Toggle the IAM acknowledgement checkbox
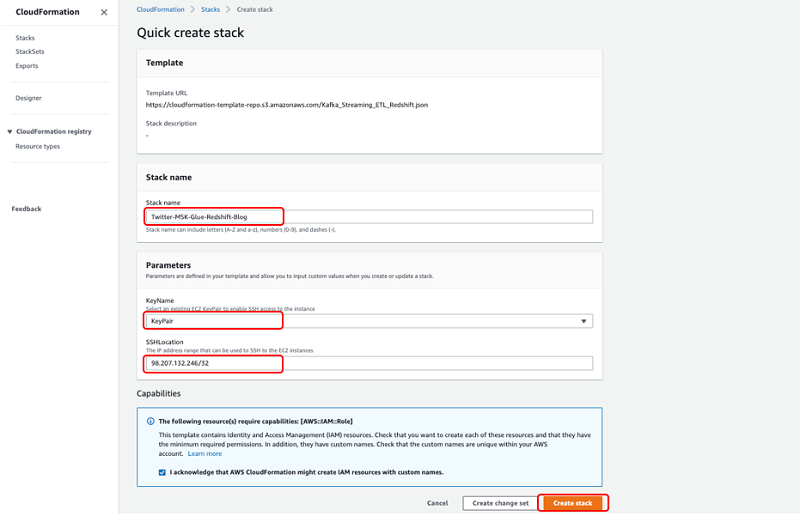Image resolution: width=800 pixels, height=516 pixels. click(x=162, y=473)
